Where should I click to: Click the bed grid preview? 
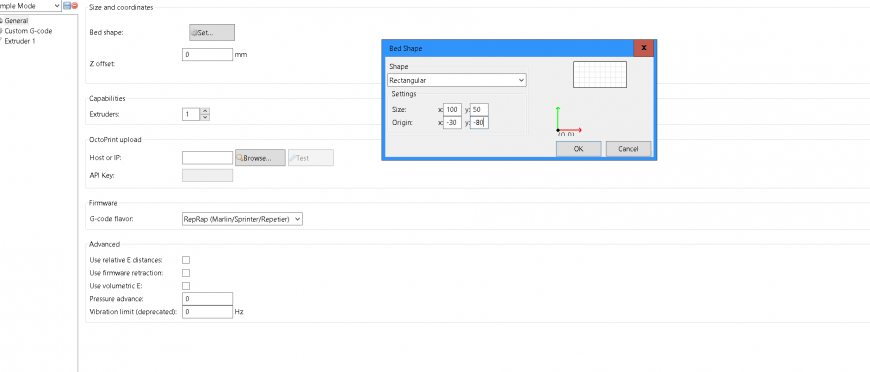pos(600,74)
